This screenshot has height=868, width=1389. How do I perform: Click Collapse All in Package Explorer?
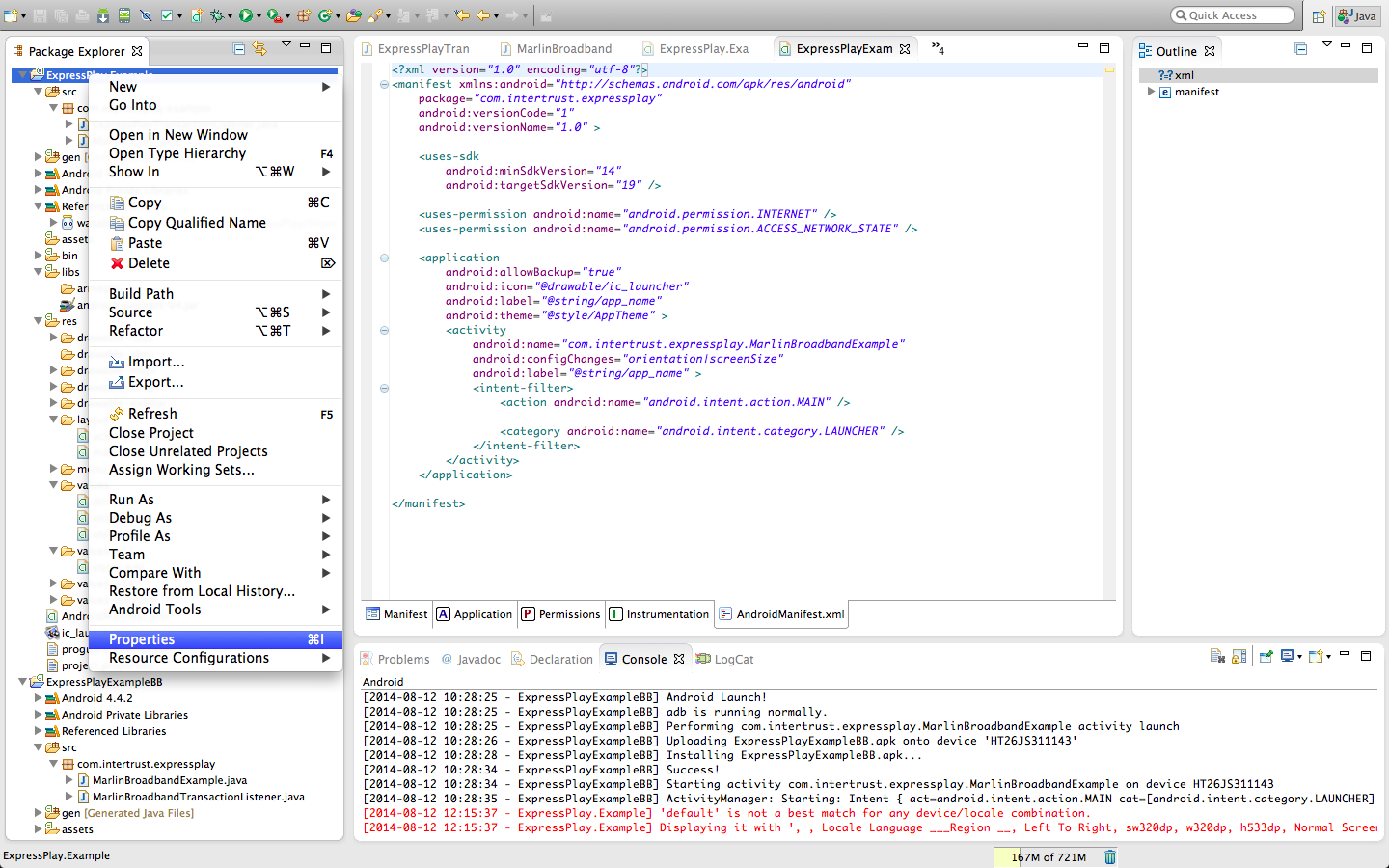pyautogui.click(x=239, y=48)
